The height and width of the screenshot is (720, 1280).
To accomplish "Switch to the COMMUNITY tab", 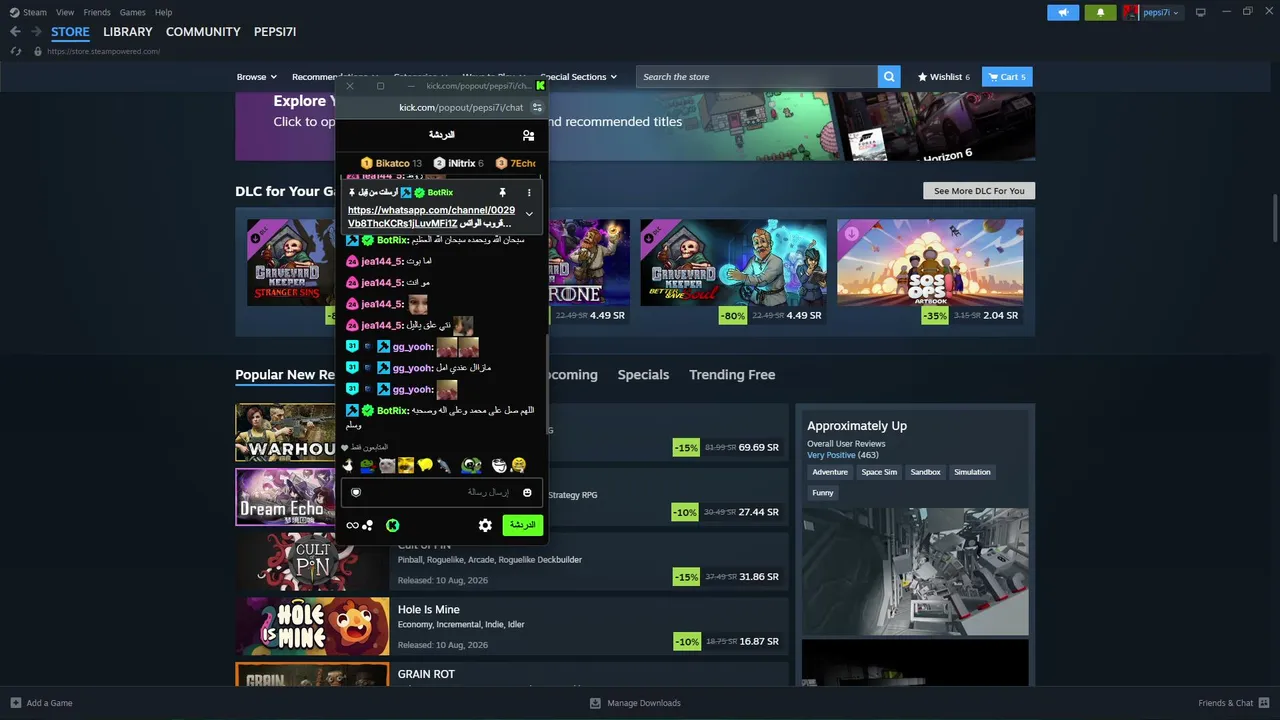I will tap(203, 32).
